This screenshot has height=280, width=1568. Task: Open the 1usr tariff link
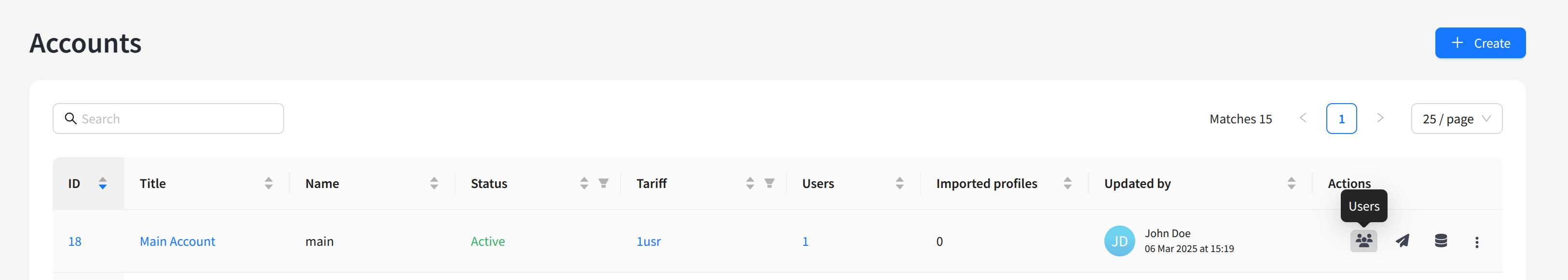point(648,242)
